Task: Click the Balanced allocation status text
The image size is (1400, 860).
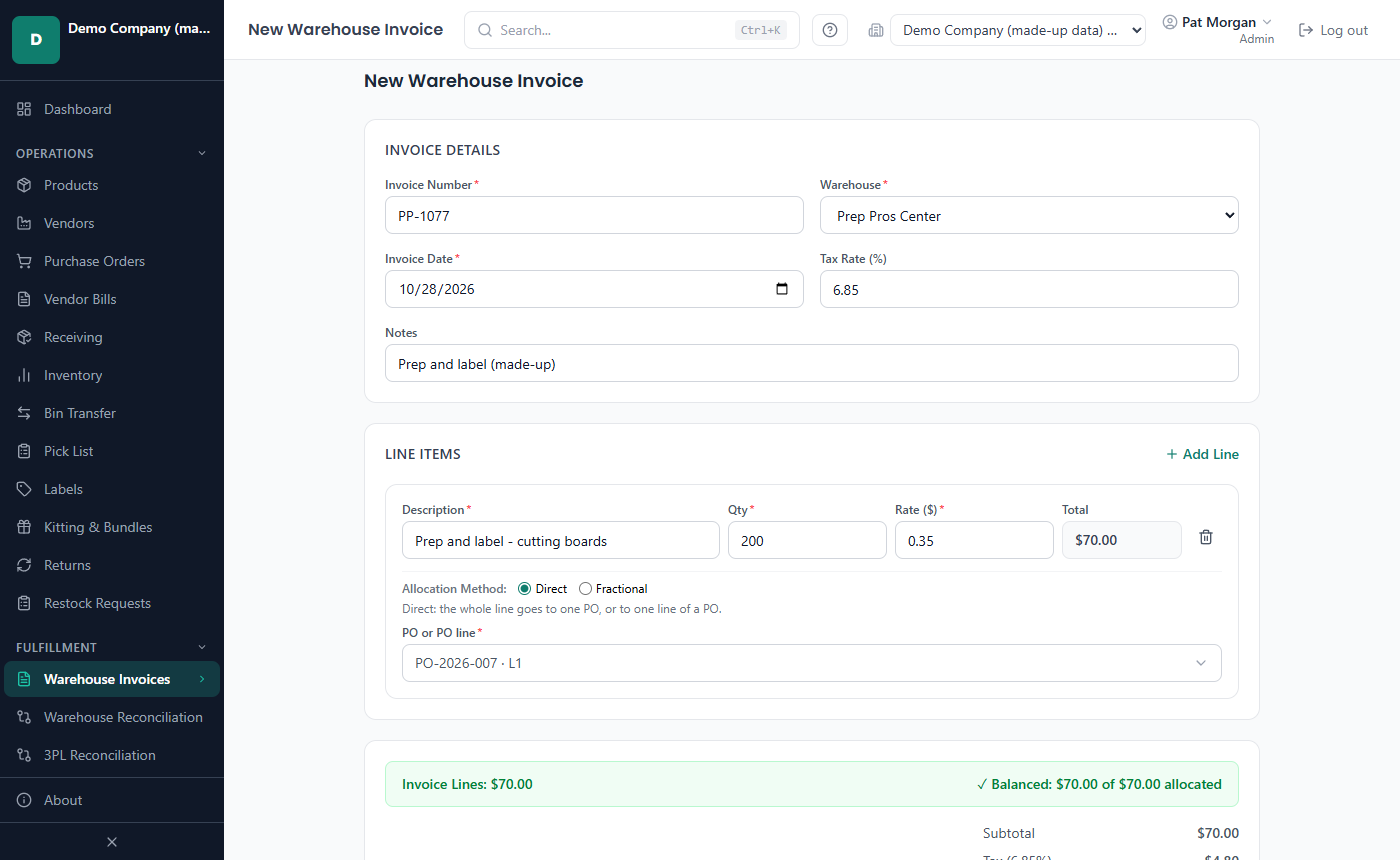Action: (x=1099, y=784)
